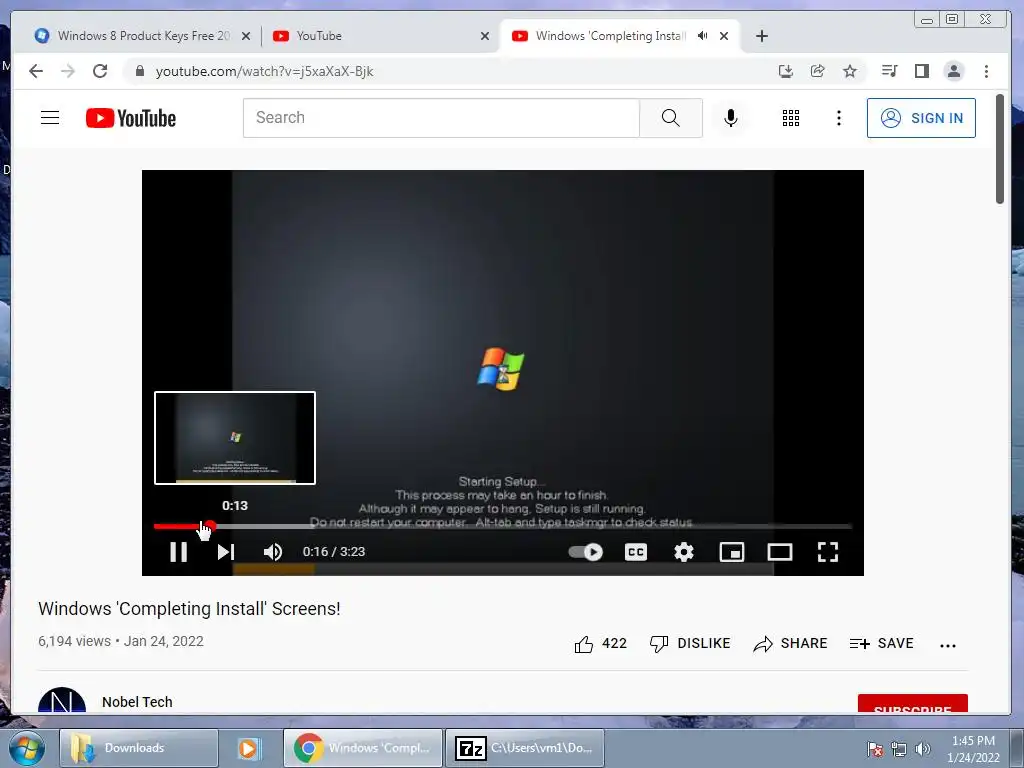Open the Nobel Tech channel name
Image resolution: width=1024 pixels, height=768 pixels.
(x=137, y=702)
